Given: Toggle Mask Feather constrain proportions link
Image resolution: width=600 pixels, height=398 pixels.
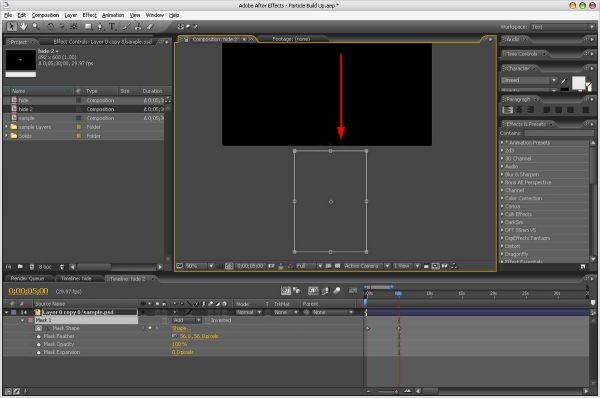Looking at the screenshot, I should point(175,336).
